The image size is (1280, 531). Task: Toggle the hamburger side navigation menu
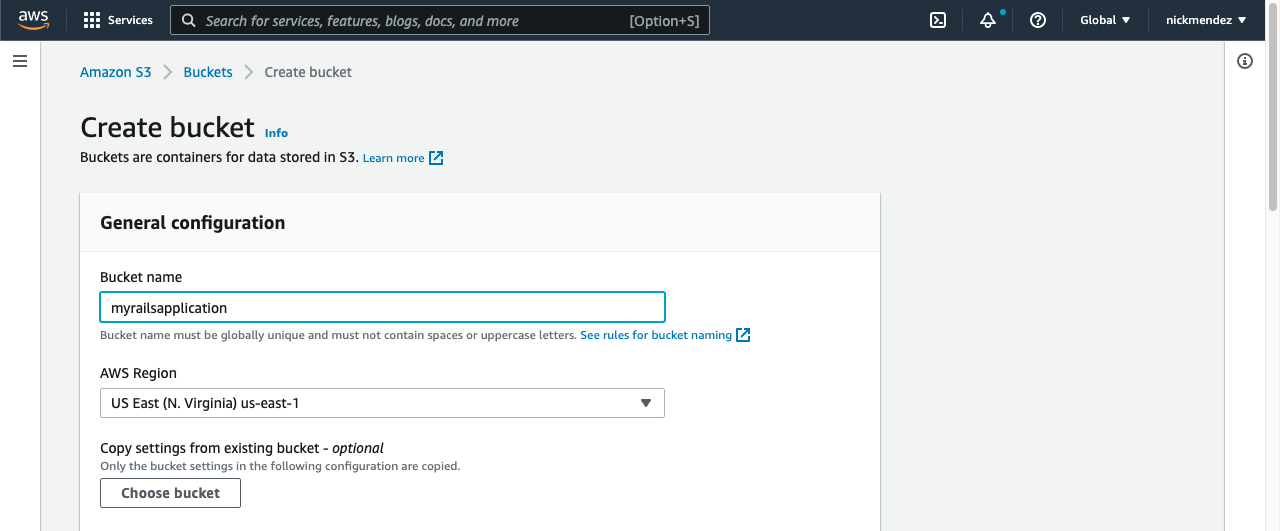point(19,62)
